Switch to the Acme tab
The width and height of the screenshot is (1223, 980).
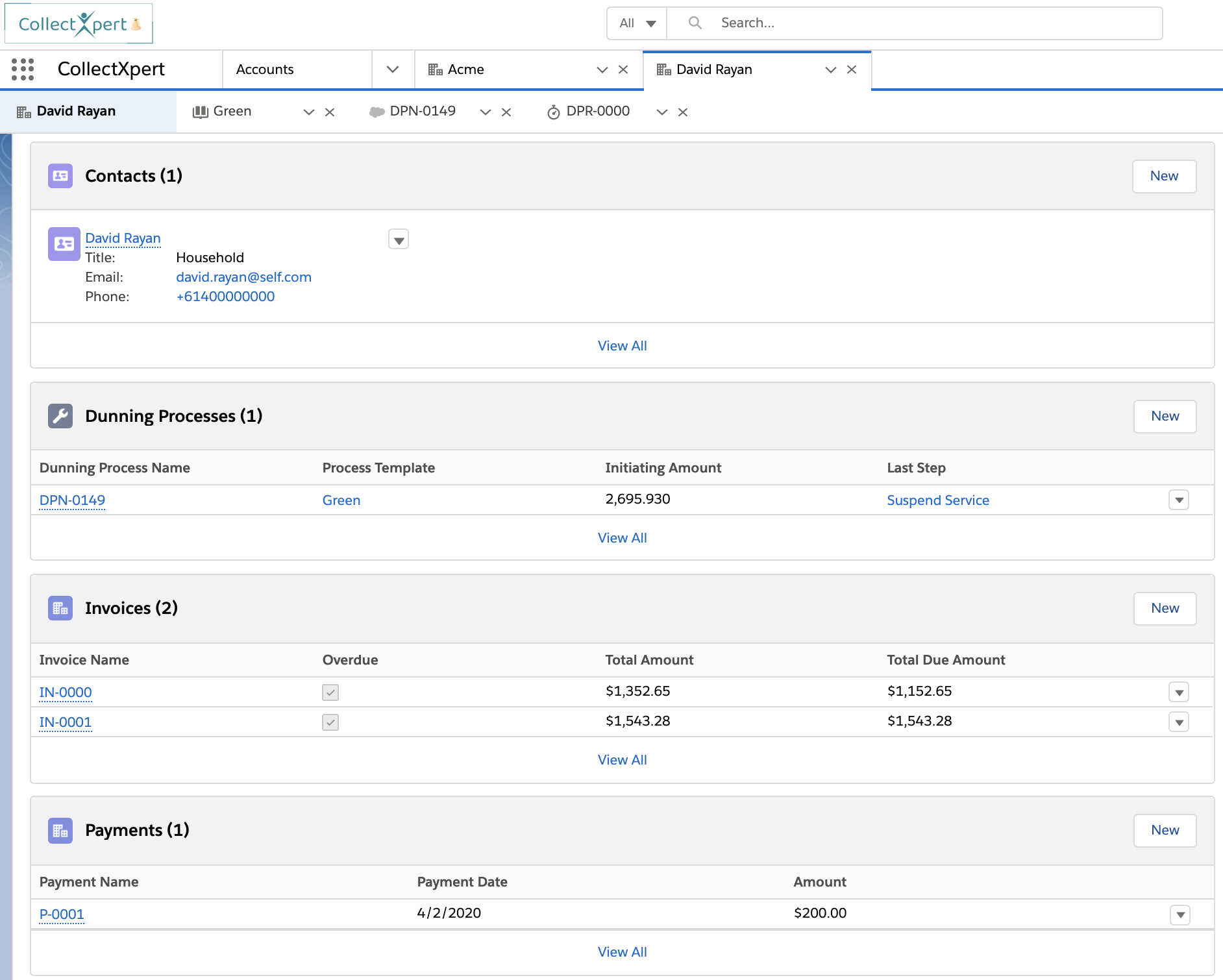point(465,69)
